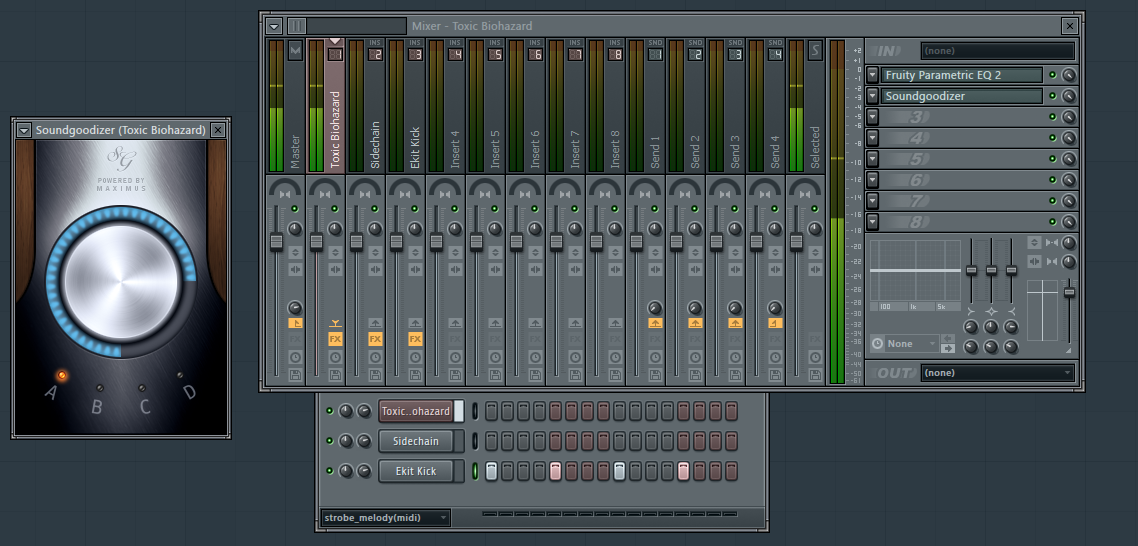This screenshot has height=546, width=1138.
Task: Click the save disk icon on Master track
Action: [x=295, y=375]
